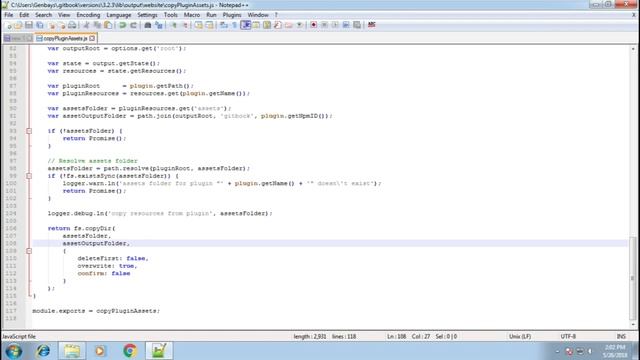Screen dimensions: 640x360
Task: Toggle the highlighted indent guide button
Action: 245,25
